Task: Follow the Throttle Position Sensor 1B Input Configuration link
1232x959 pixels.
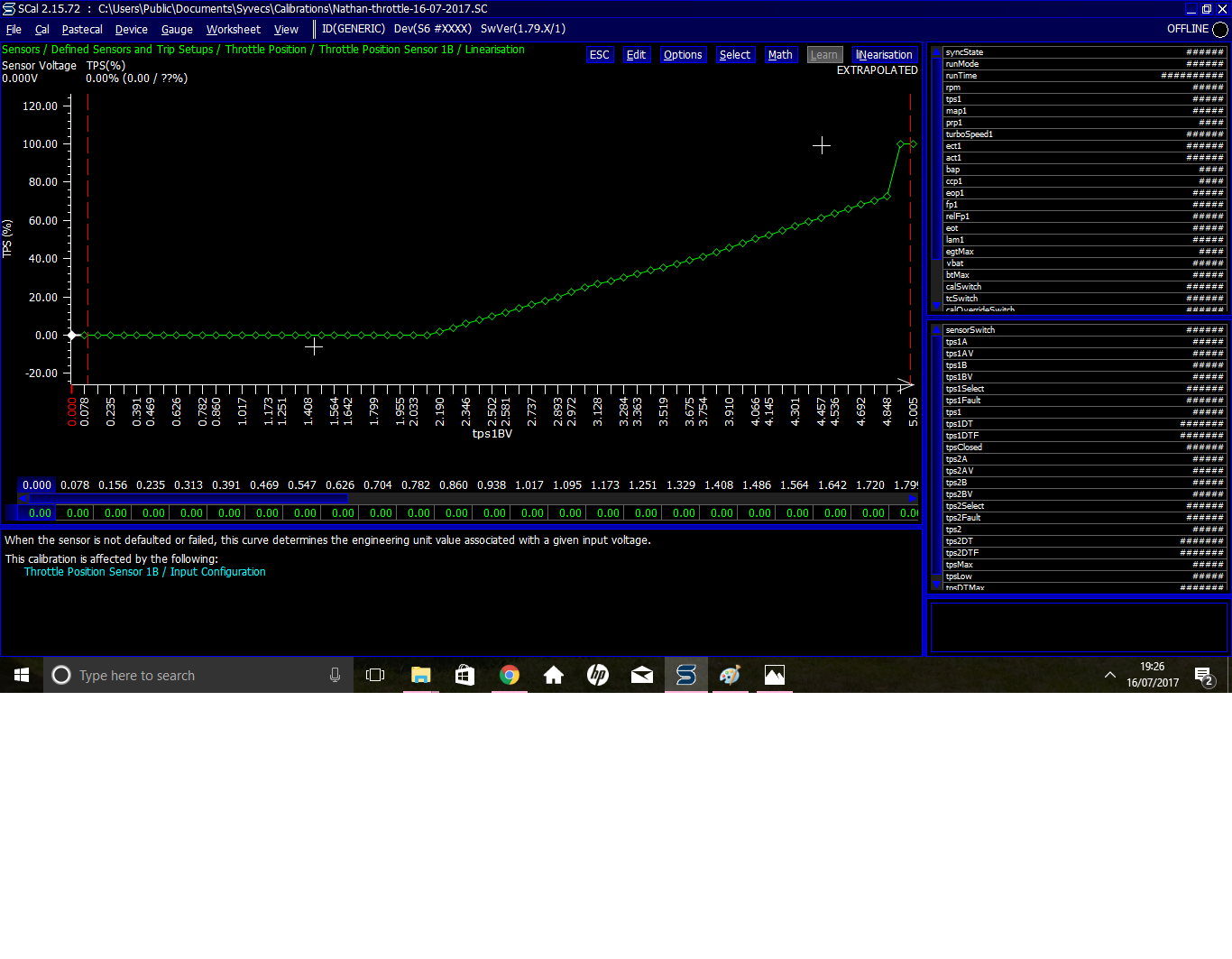Action: (x=144, y=572)
